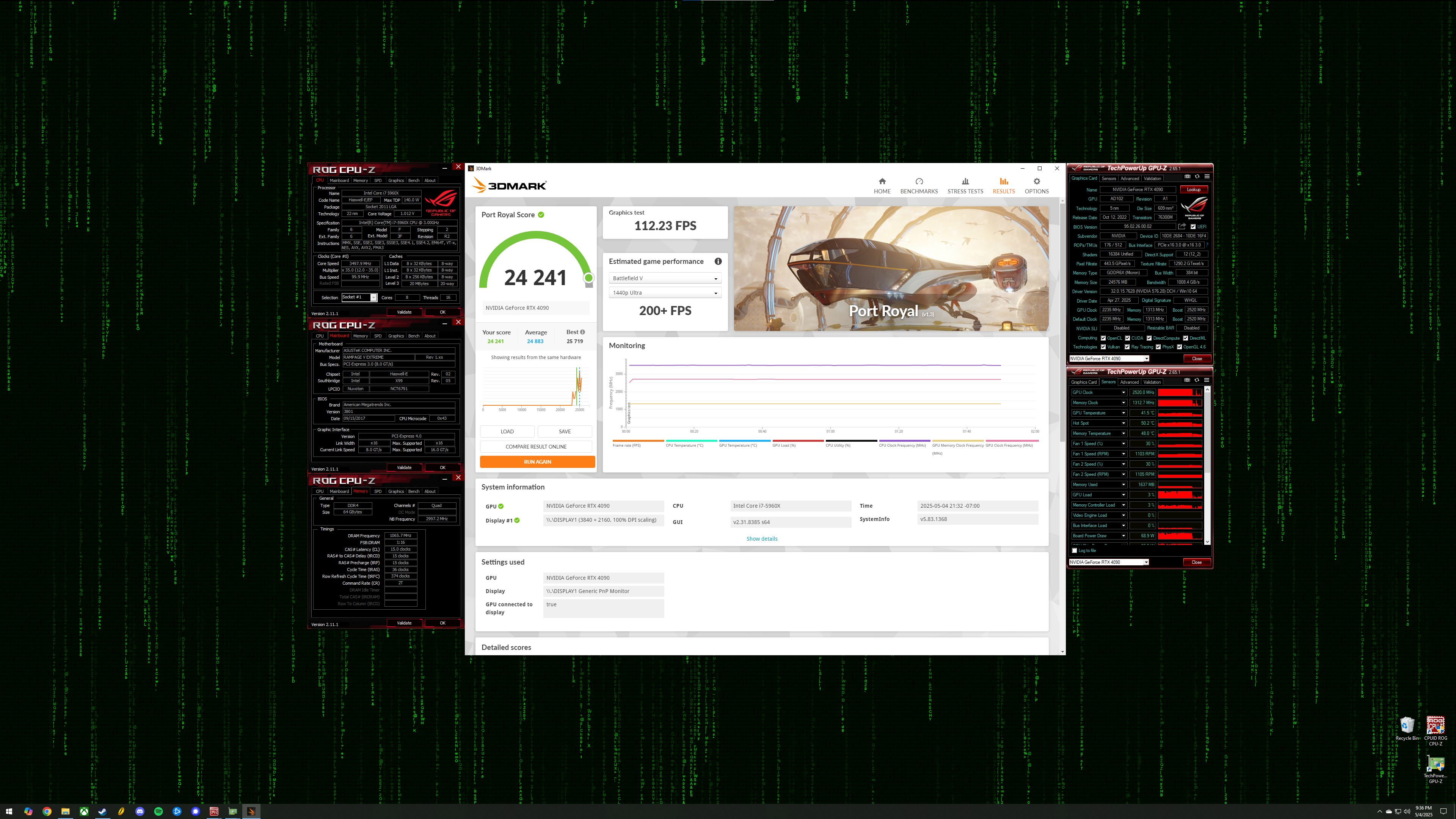
Task: Open About tab in top CPU-Z window
Action: click(430, 180)
